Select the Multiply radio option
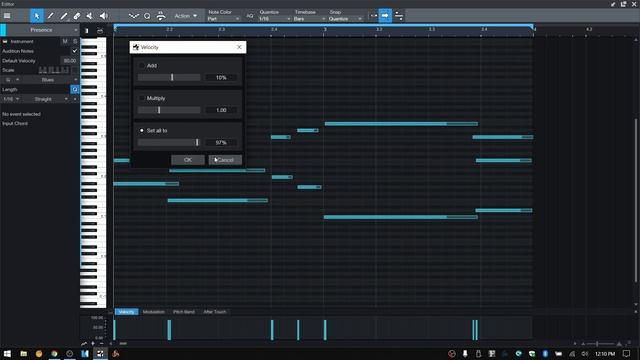 tap(142, 98)
